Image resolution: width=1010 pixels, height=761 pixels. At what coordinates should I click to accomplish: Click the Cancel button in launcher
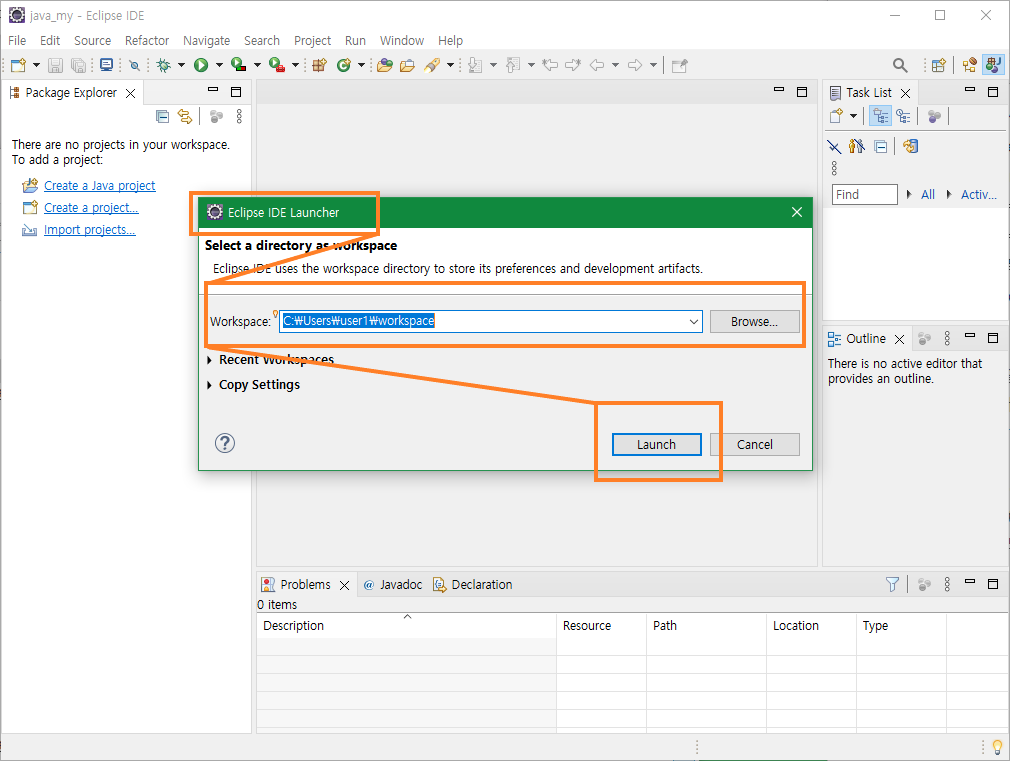[754, 445]
